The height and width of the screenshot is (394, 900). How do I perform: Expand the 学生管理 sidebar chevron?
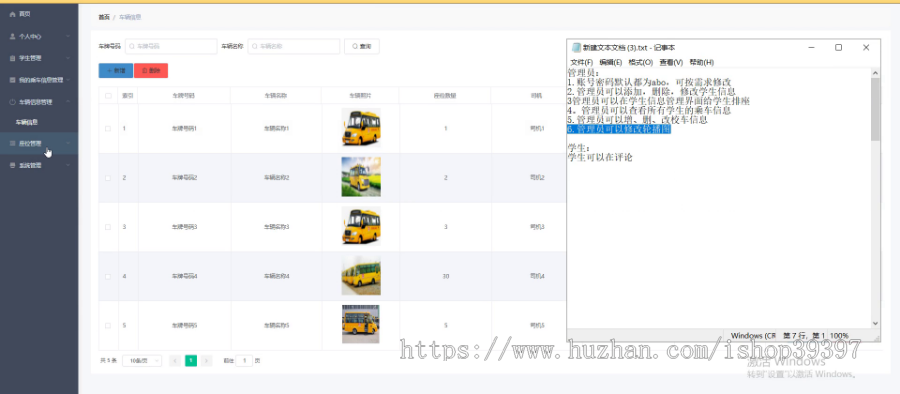[x=68, y=58]
